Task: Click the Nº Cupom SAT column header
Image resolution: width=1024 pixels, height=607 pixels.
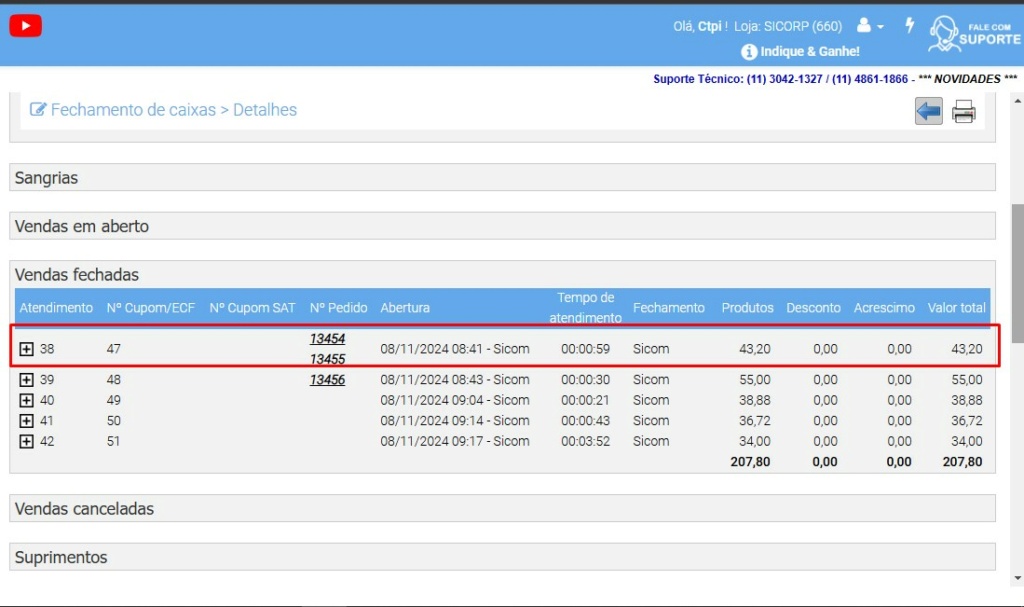Action: point(252,308)
